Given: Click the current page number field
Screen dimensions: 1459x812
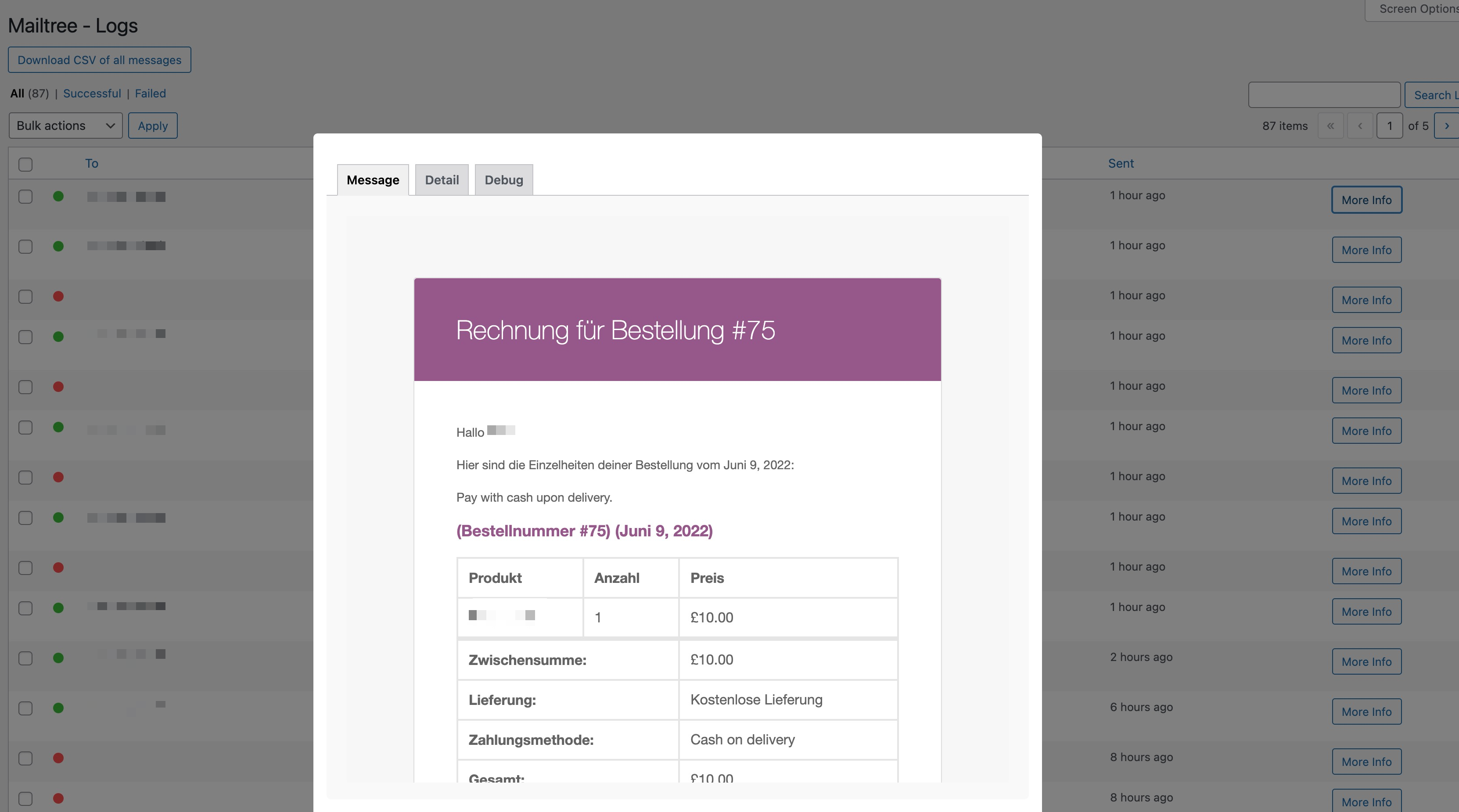Looking at the screenshot, I should (1389, 126).
